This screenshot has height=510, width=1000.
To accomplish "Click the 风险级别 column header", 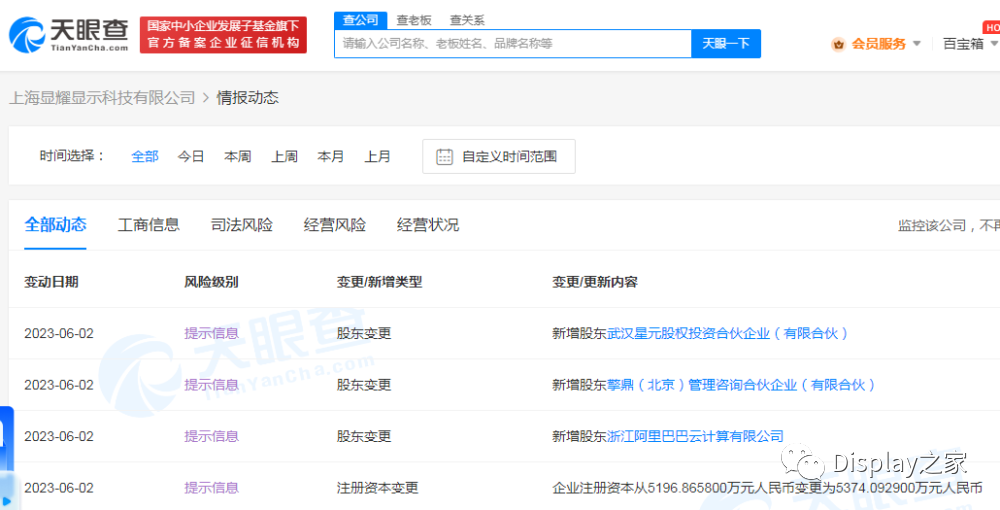I will tap(211, 282).
